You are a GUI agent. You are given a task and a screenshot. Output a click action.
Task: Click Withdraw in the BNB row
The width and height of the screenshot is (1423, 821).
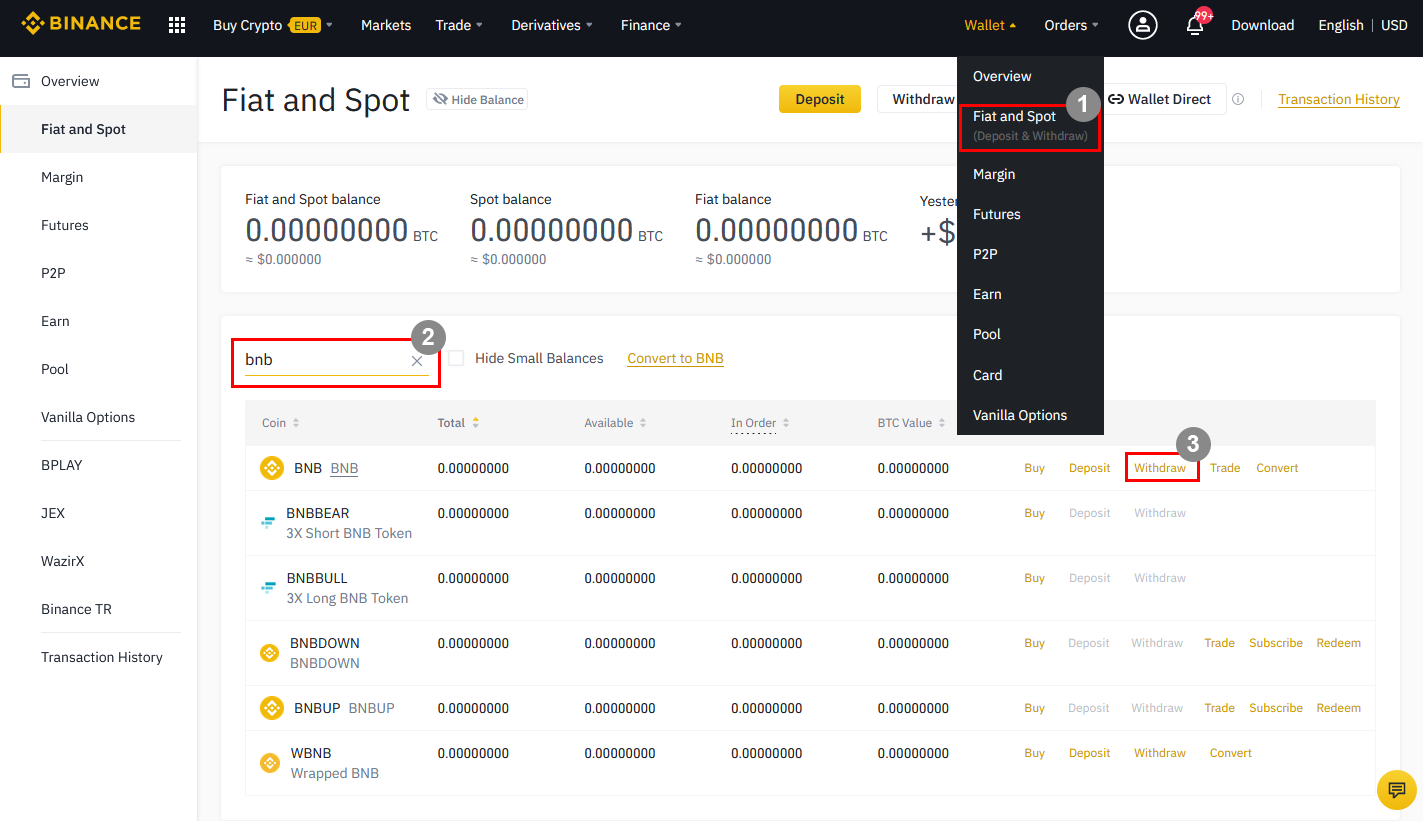pos(1160,468)
